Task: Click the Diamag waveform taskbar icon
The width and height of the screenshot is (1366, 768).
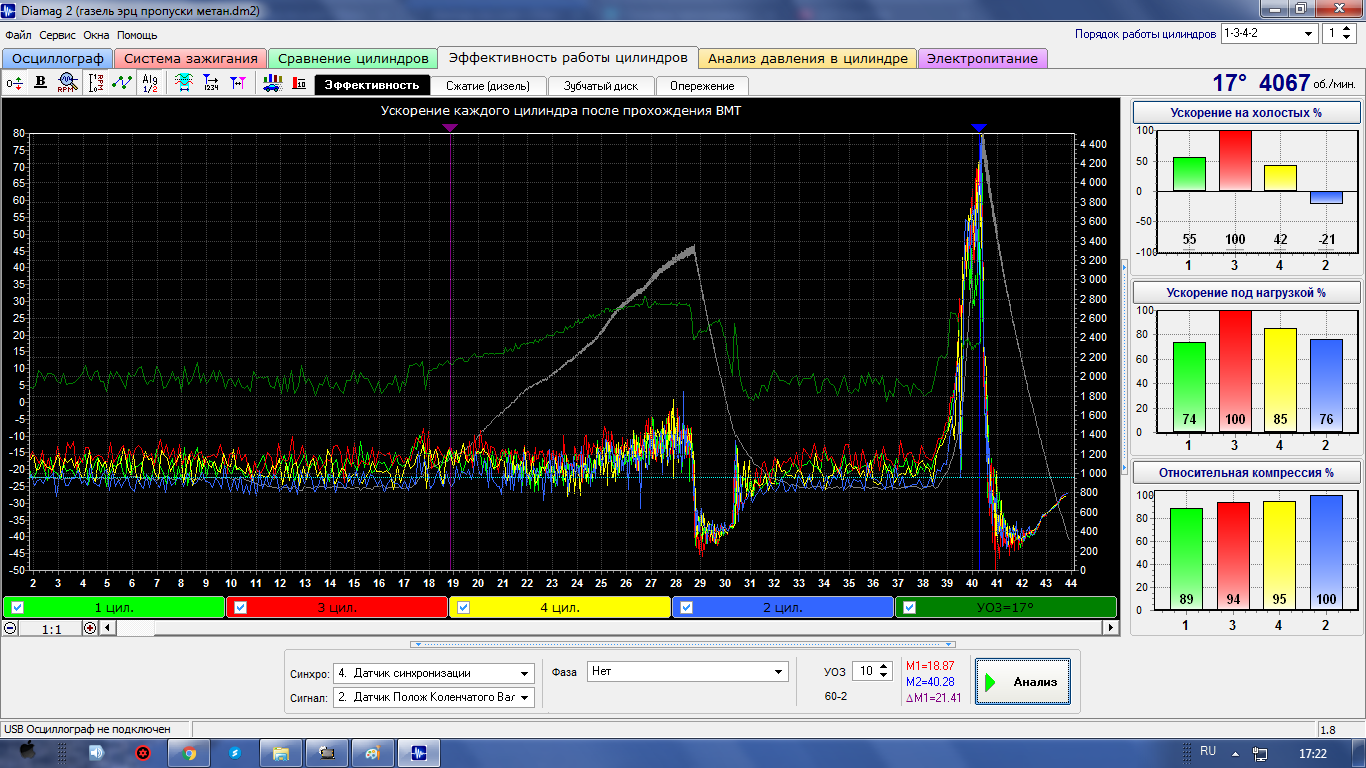Action: 419,752
